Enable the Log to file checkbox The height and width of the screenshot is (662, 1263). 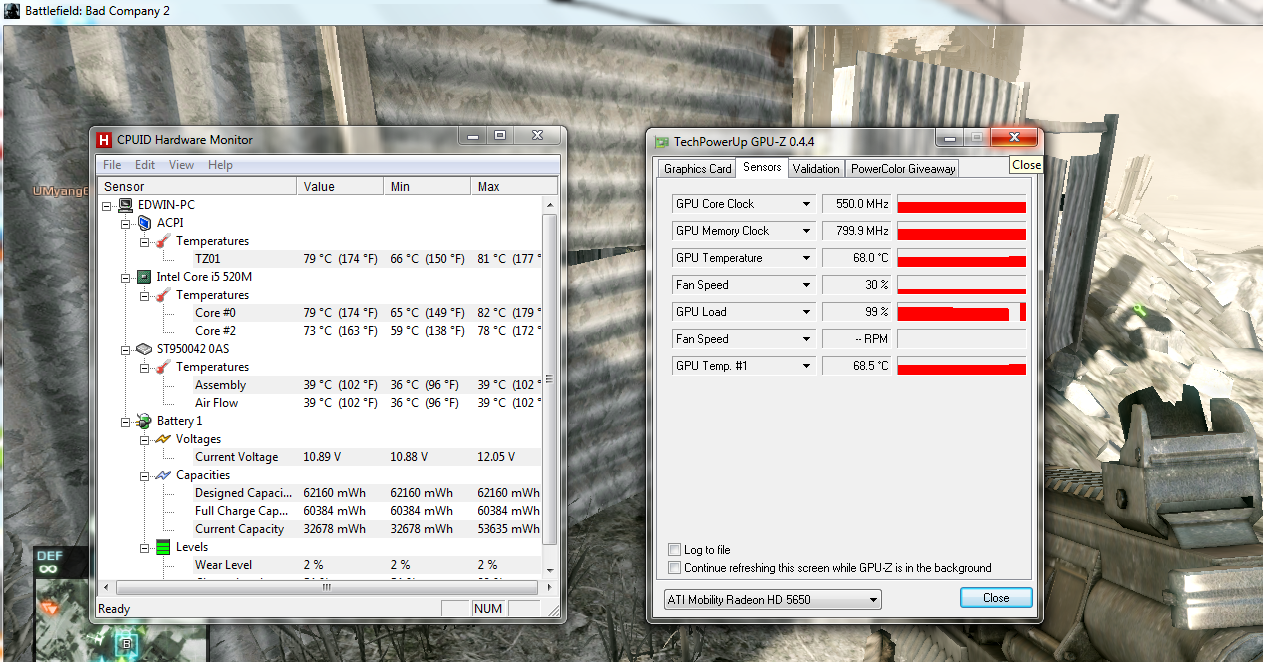[x=674, y=550]
